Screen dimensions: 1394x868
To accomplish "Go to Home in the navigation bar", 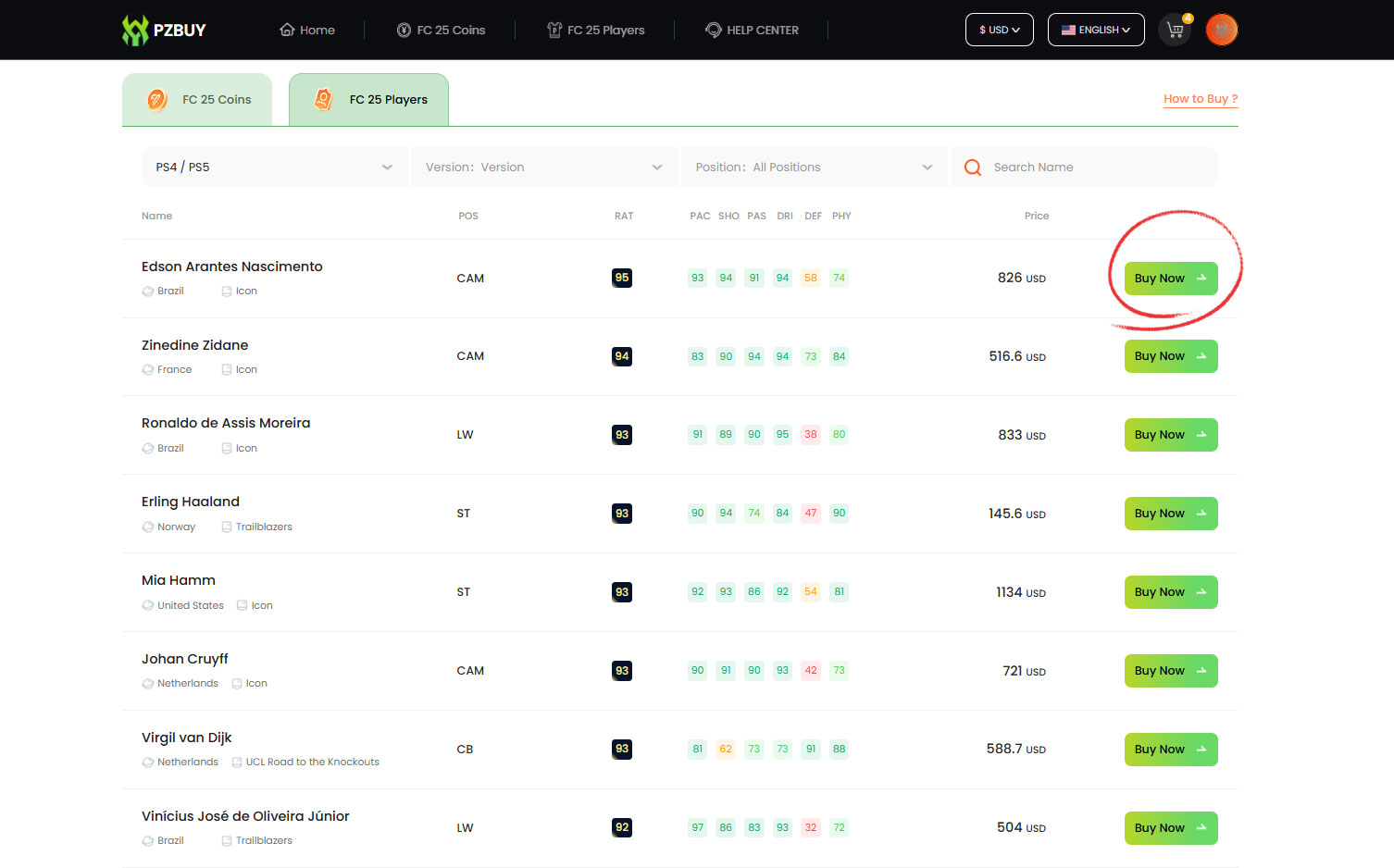I will (x=307, y=30).
